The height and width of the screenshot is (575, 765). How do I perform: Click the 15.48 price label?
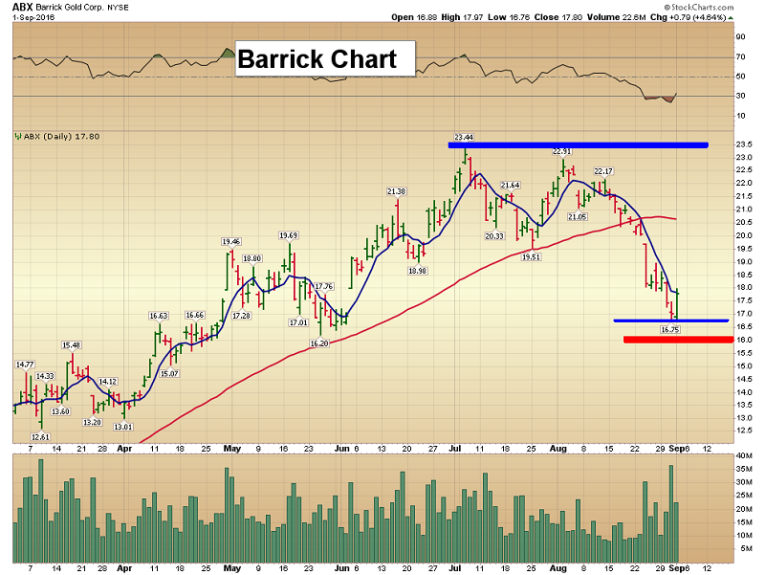(71, 345)
